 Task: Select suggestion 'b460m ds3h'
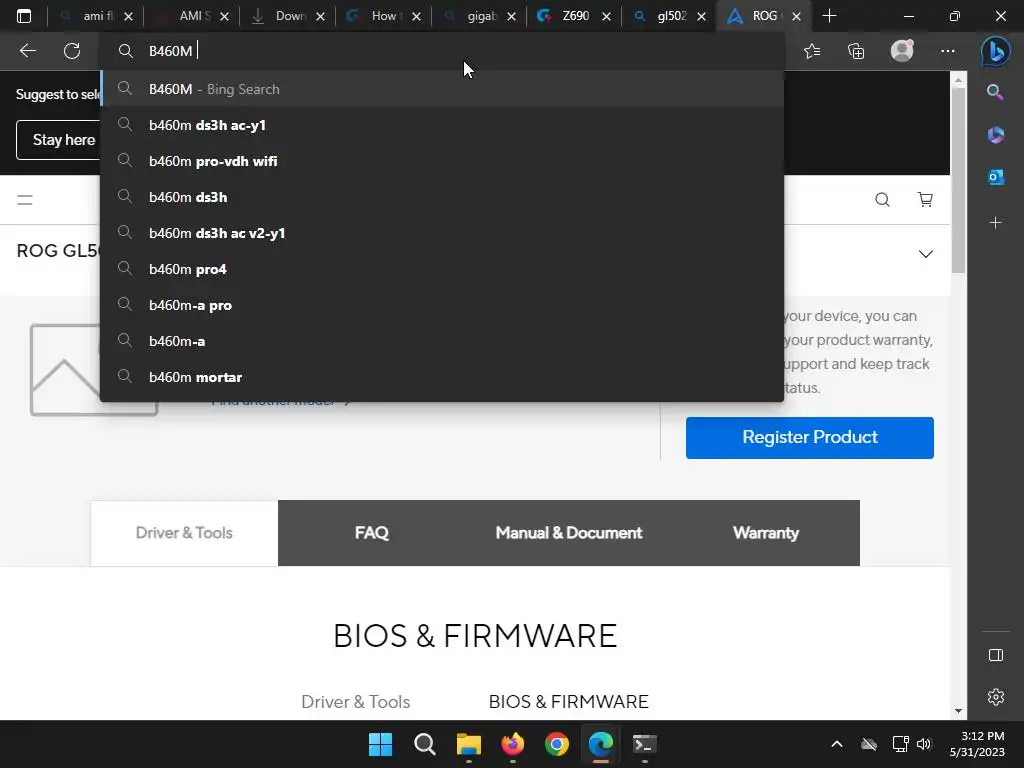[x=443, y=197]
